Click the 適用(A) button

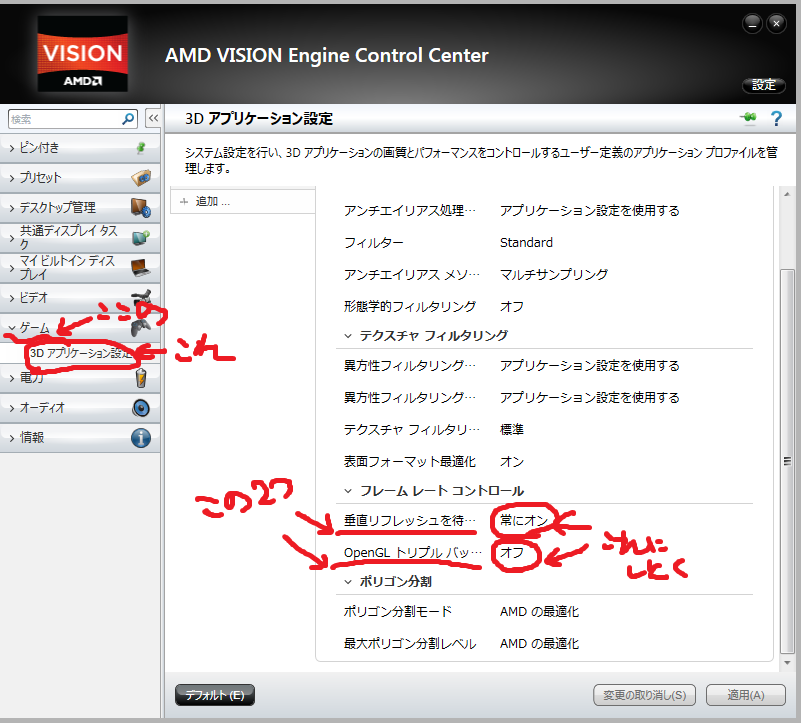pos(745,695)
